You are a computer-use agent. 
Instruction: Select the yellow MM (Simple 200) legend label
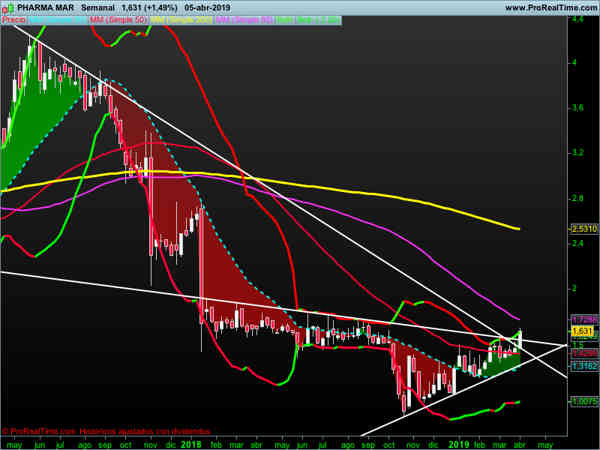pyautogui.click(x=181, y=20)
